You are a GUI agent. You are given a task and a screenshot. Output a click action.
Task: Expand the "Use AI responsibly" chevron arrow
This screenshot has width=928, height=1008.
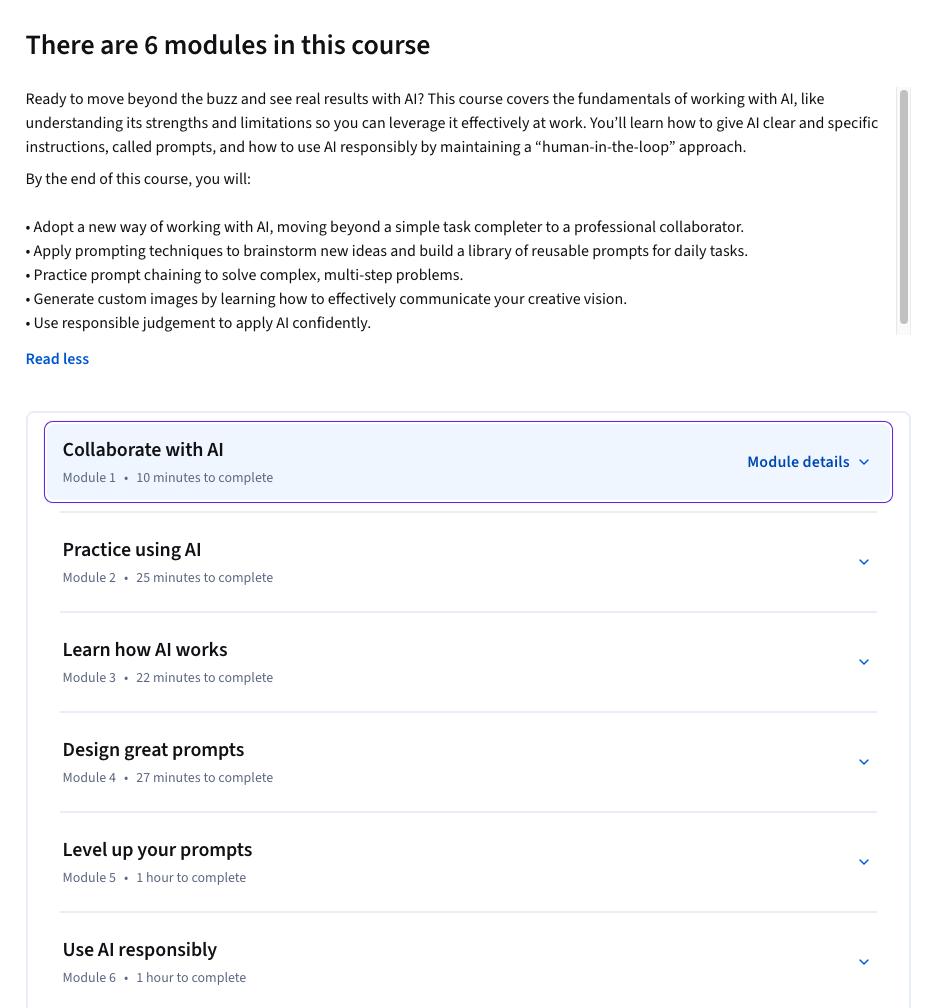click(864, 962)
